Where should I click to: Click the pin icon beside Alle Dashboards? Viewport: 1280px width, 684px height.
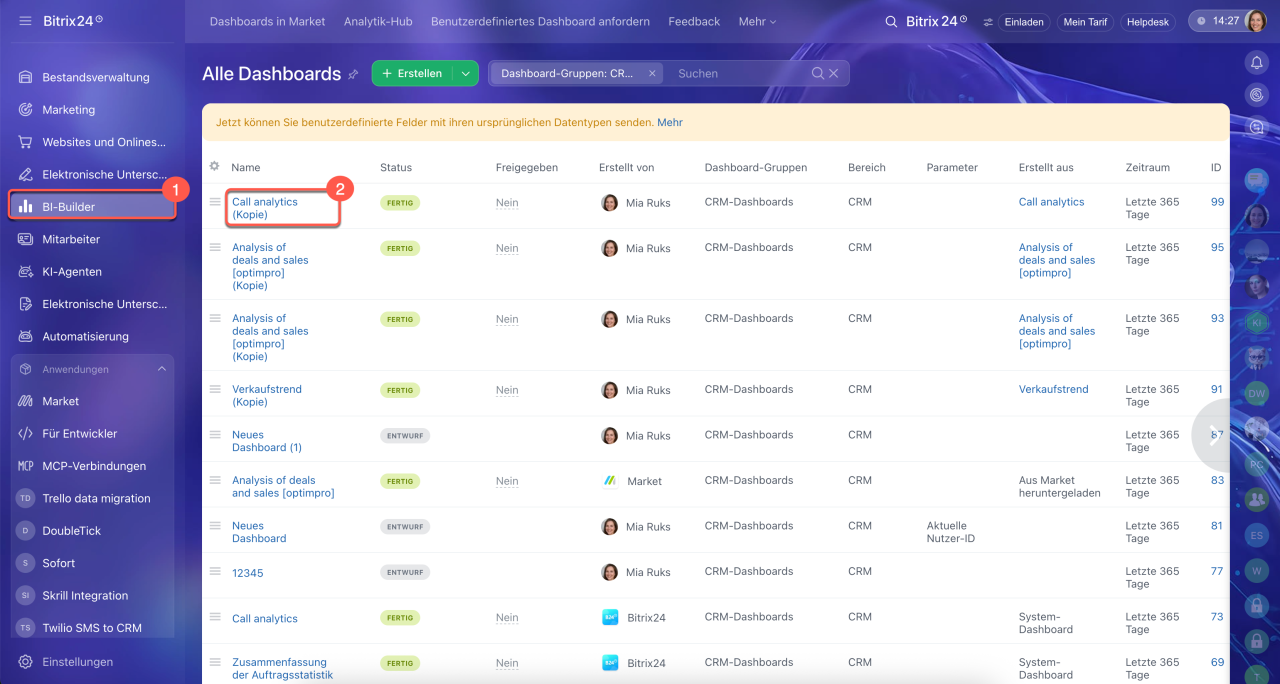coord(353,74)
